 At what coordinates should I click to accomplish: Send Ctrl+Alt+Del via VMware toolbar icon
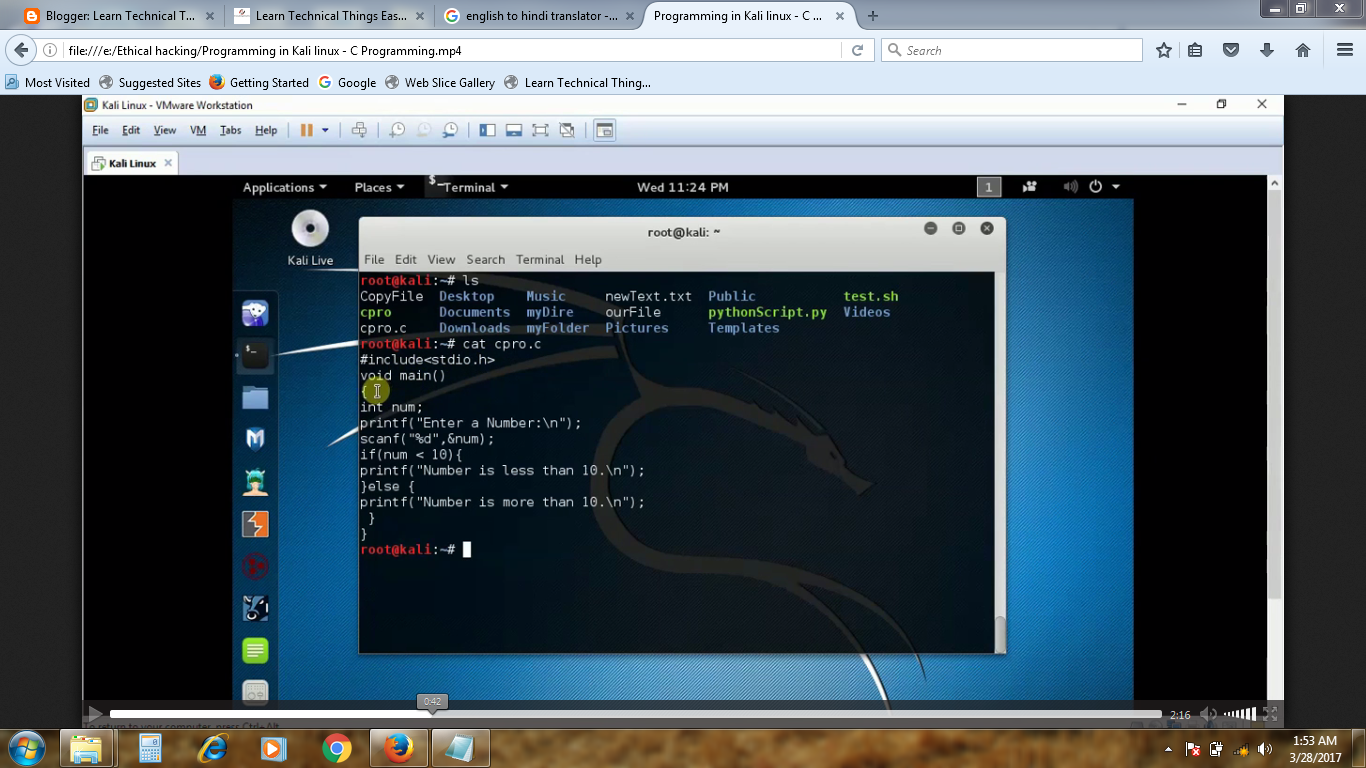pos(360,130)
